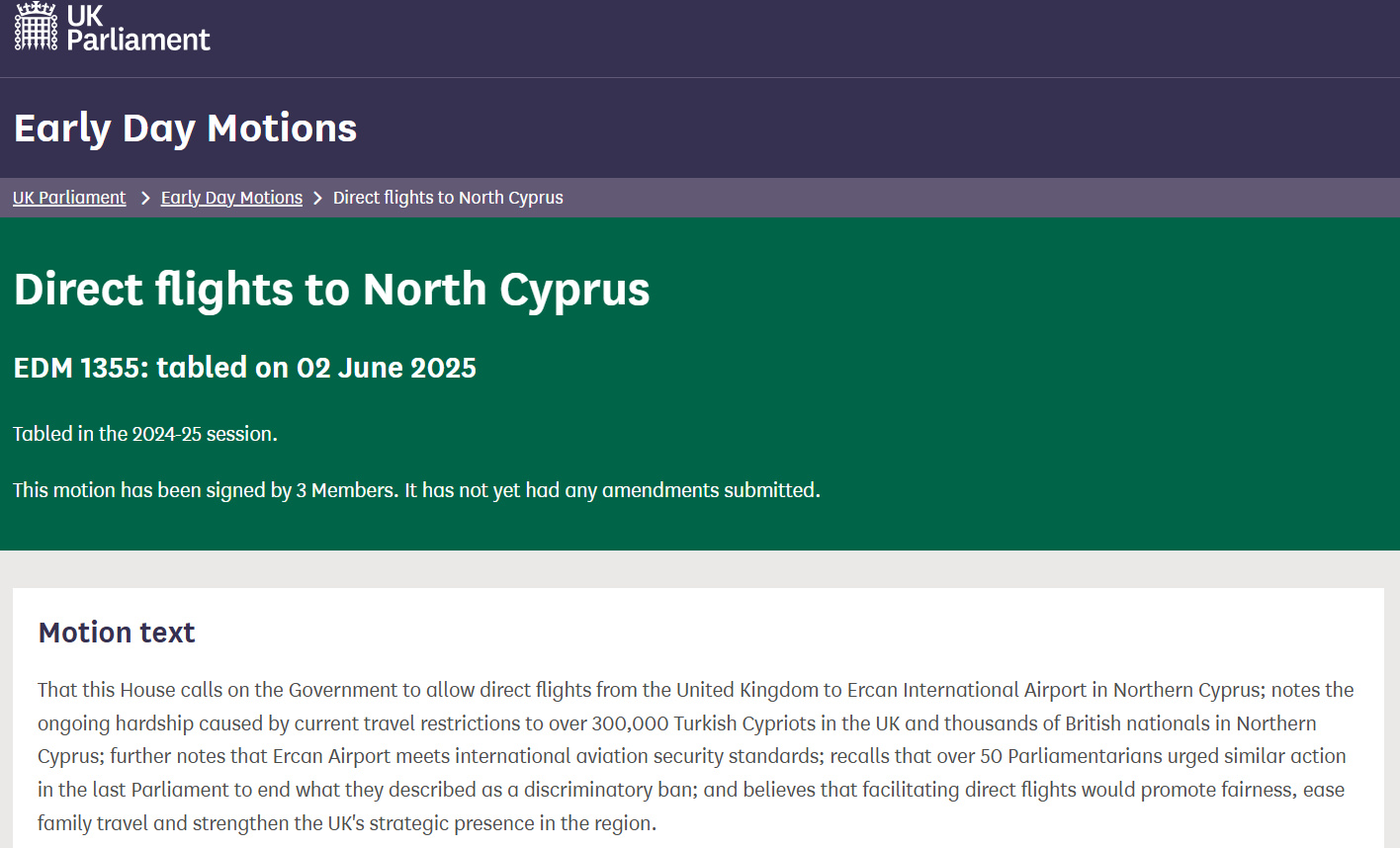
Task: Select current breadcrumb Direct flights to North Cyprus
Action: pyautogui.click(x=448, y=198)
